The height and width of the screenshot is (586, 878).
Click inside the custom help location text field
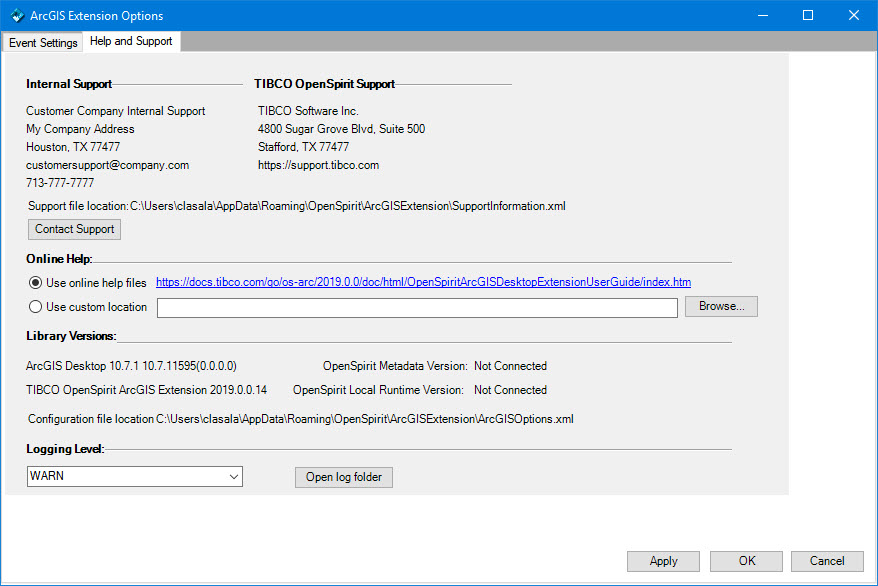coord(417,307)
